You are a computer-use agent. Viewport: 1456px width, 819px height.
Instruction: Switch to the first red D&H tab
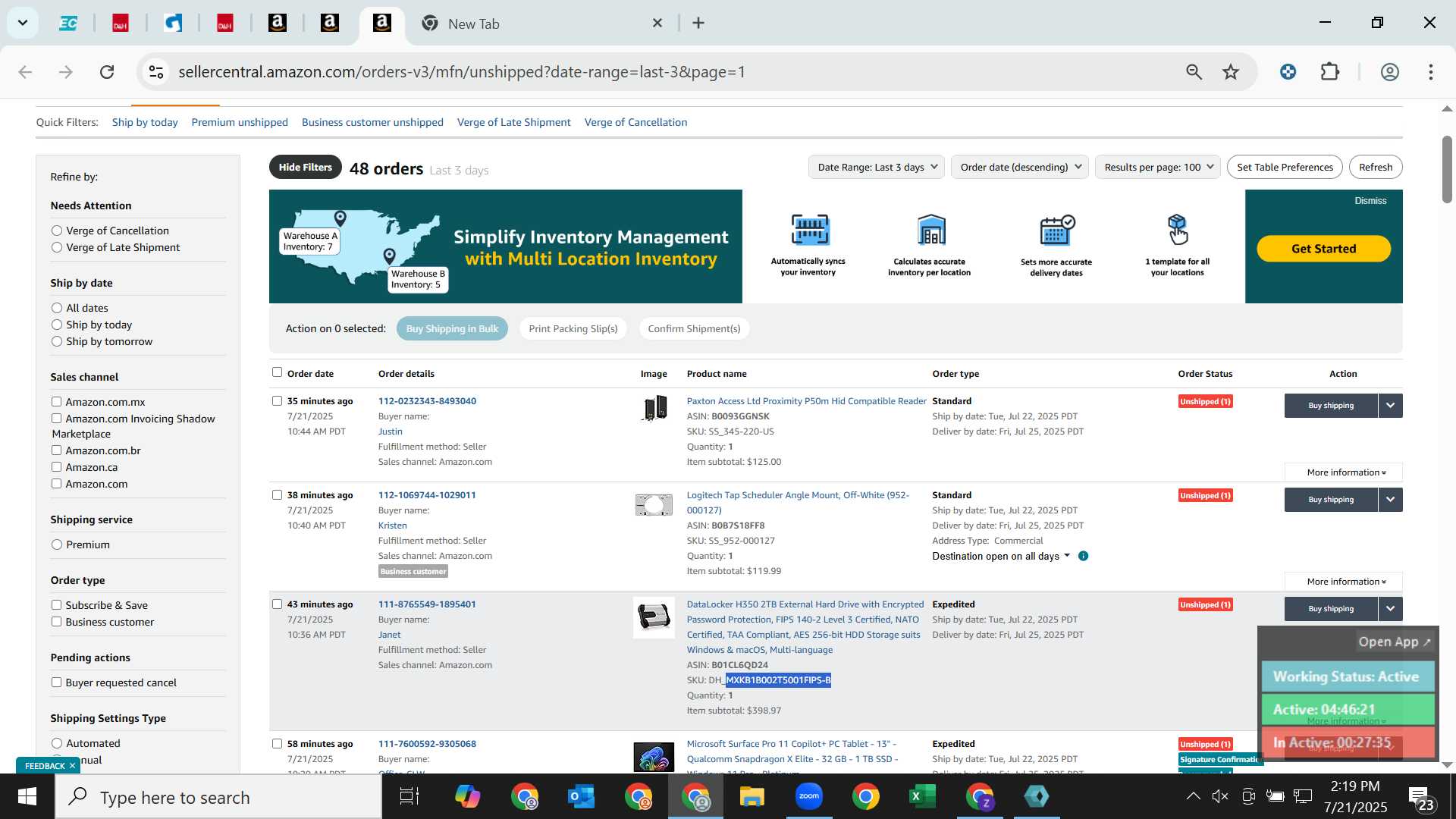tap(121, 24)
